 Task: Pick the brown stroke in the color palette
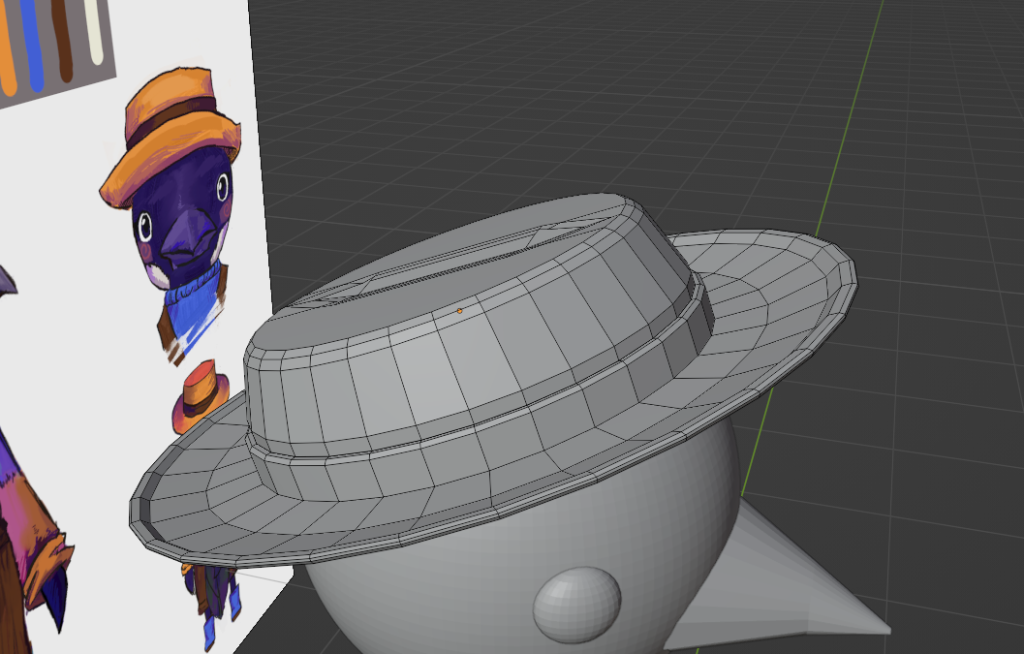pyautogui.click(x=64, y=40)
